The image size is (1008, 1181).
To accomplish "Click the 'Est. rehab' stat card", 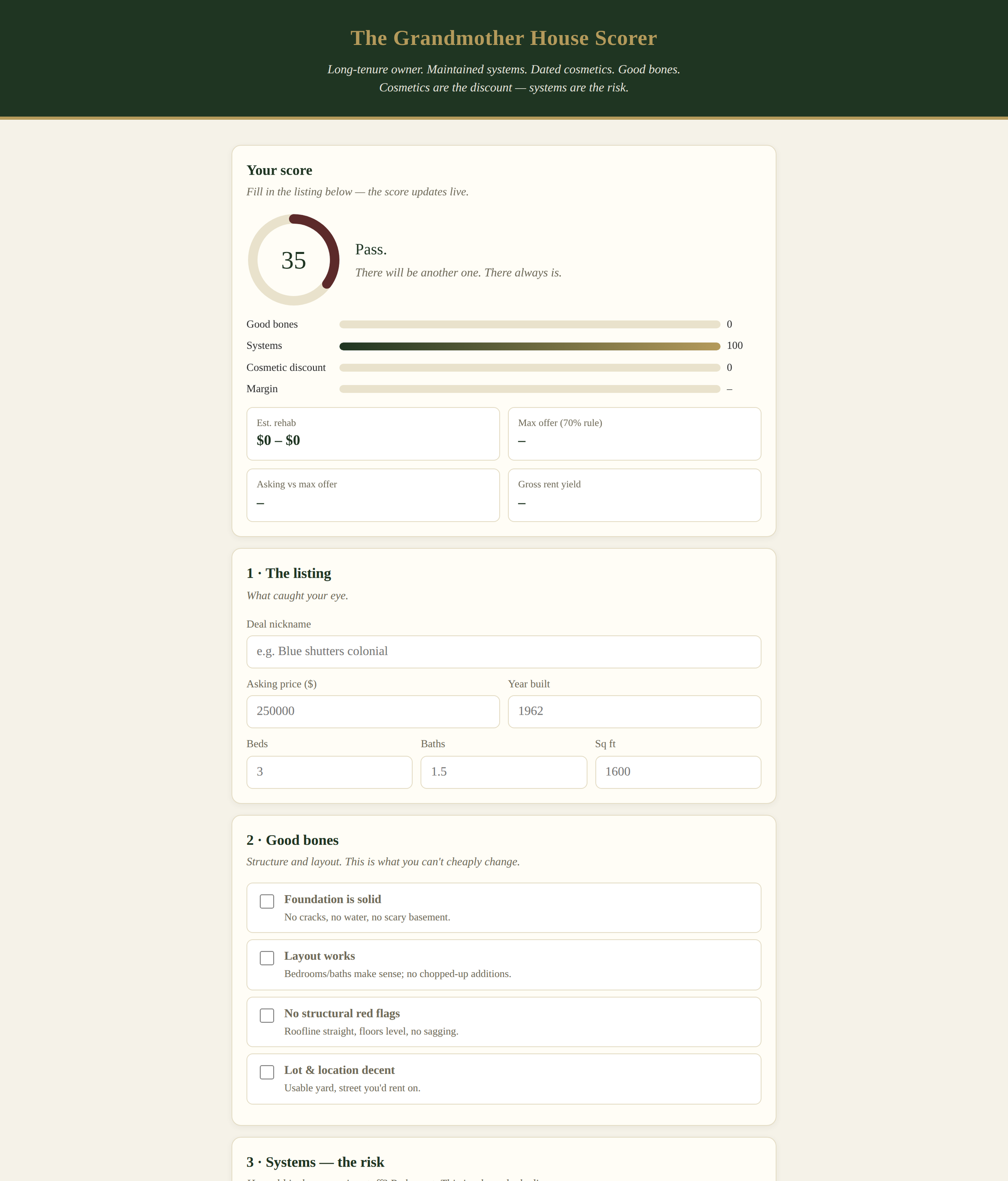I will point(373,434).
